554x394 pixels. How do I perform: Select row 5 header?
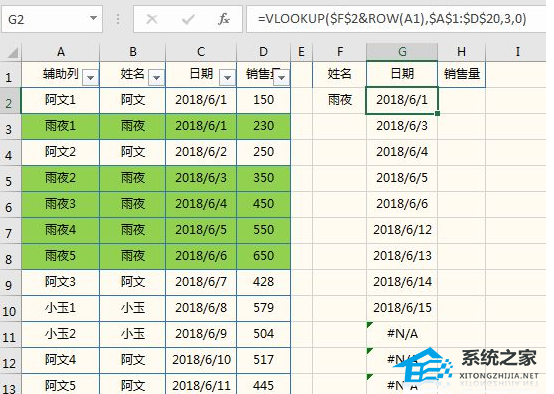tap(11, 179)
